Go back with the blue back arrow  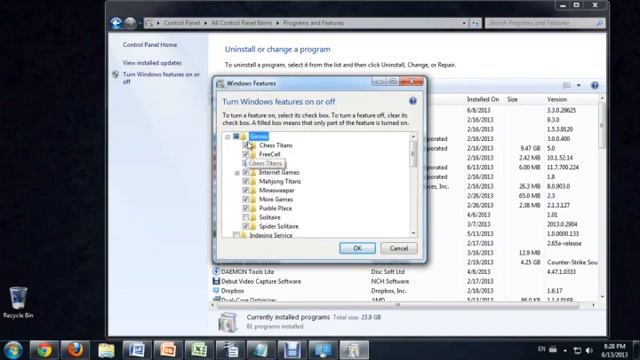pos(116,23)
